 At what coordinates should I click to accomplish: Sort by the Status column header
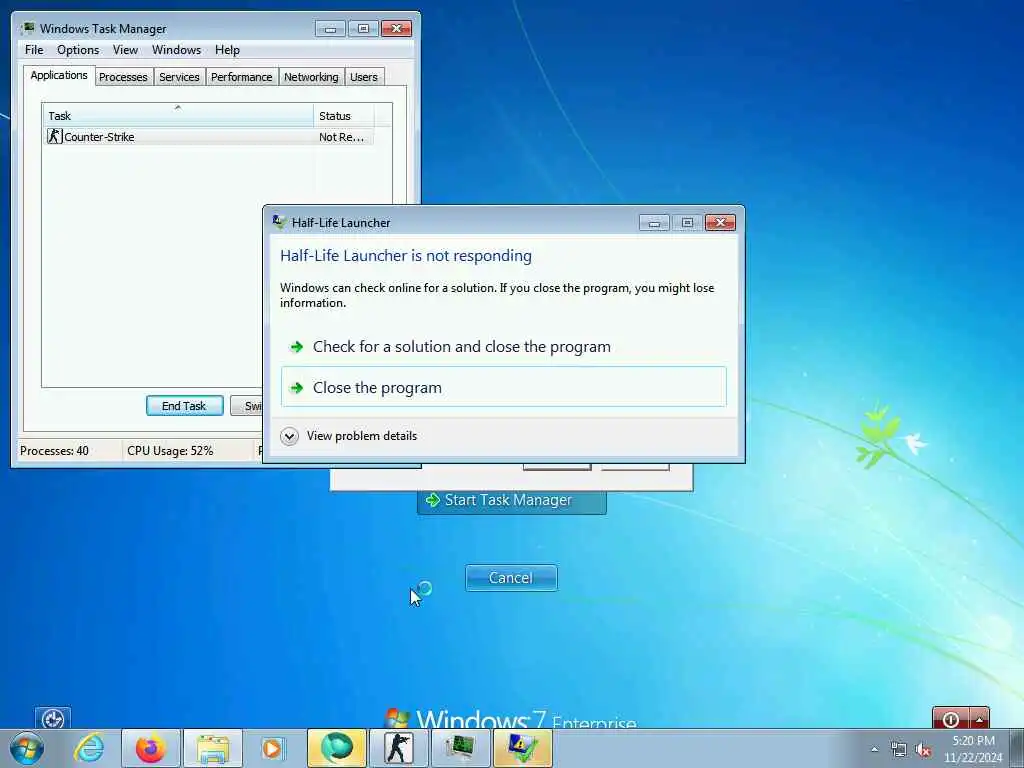[x=344, y=116]
